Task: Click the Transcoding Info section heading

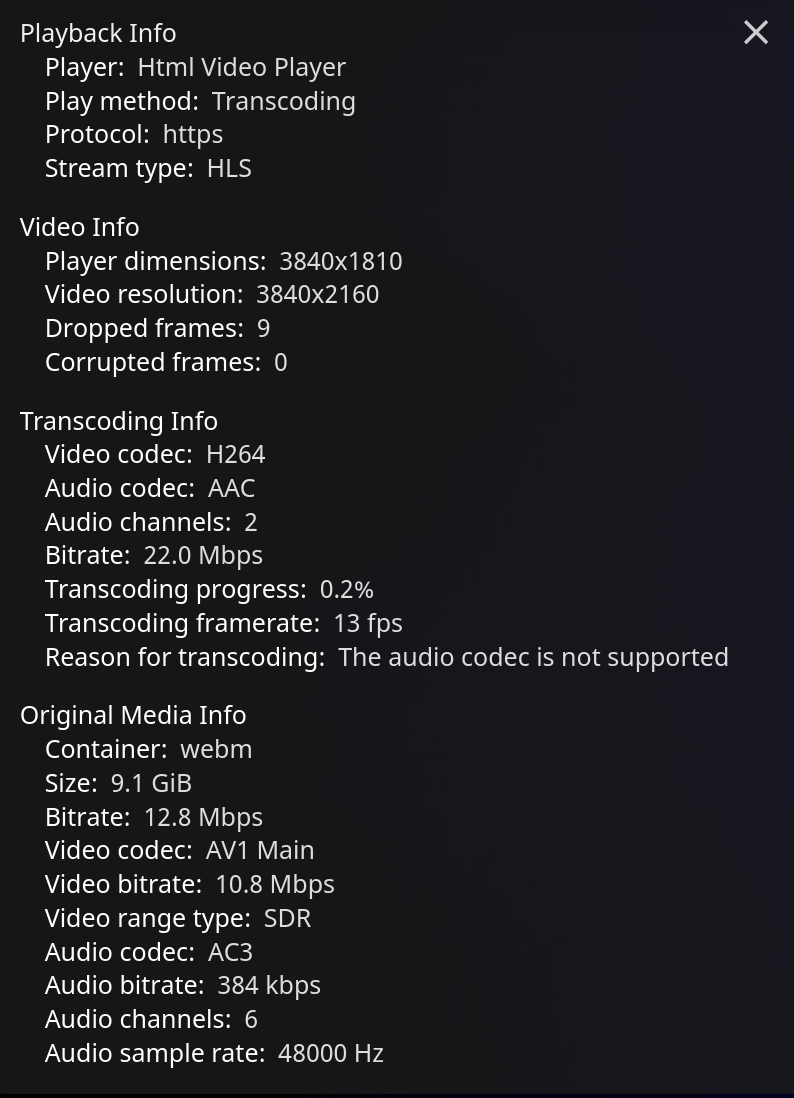Action: pos(118,421)
